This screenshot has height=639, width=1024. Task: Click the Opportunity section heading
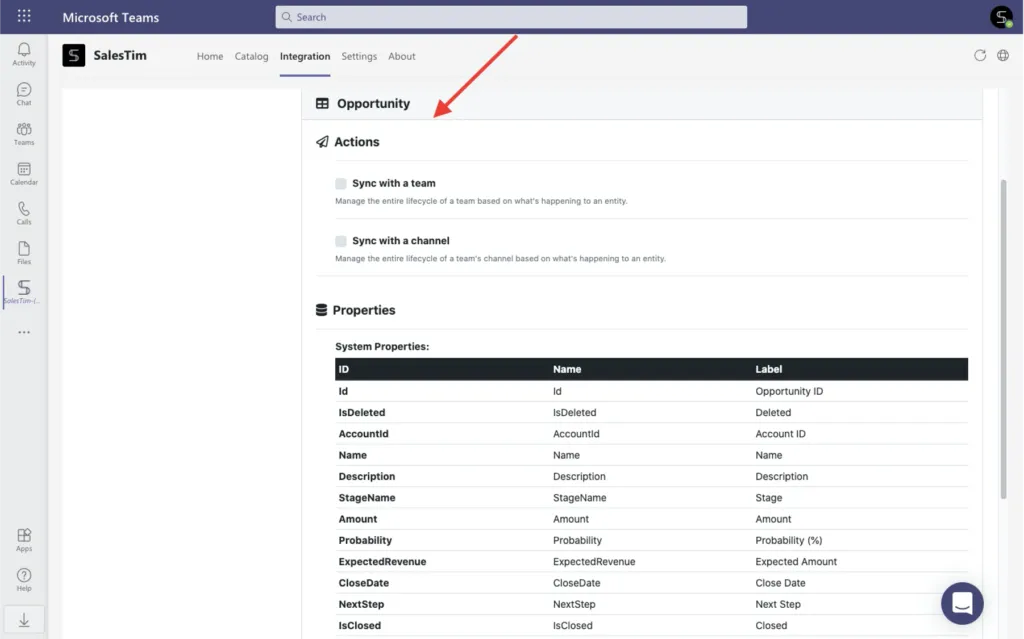[x=374, y=103]
